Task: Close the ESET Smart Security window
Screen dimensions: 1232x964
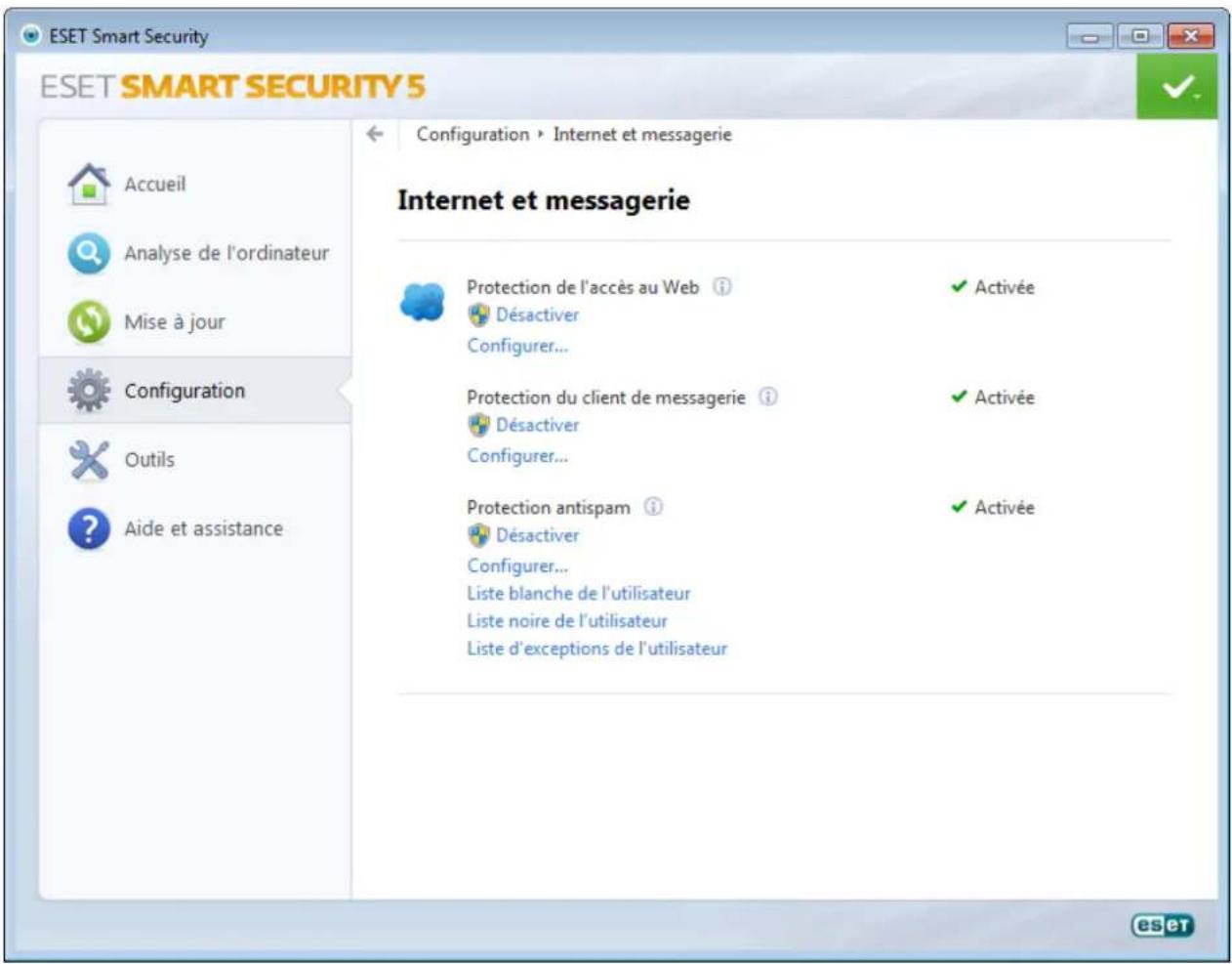Action: coord(1190,36)
